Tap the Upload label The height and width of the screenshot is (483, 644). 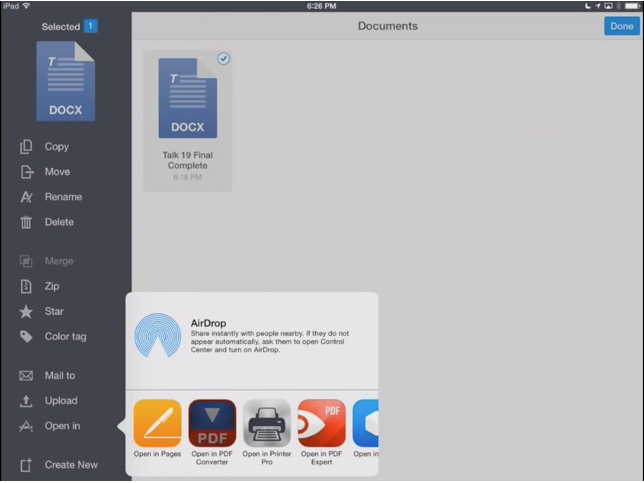click(x=61, y=401)
